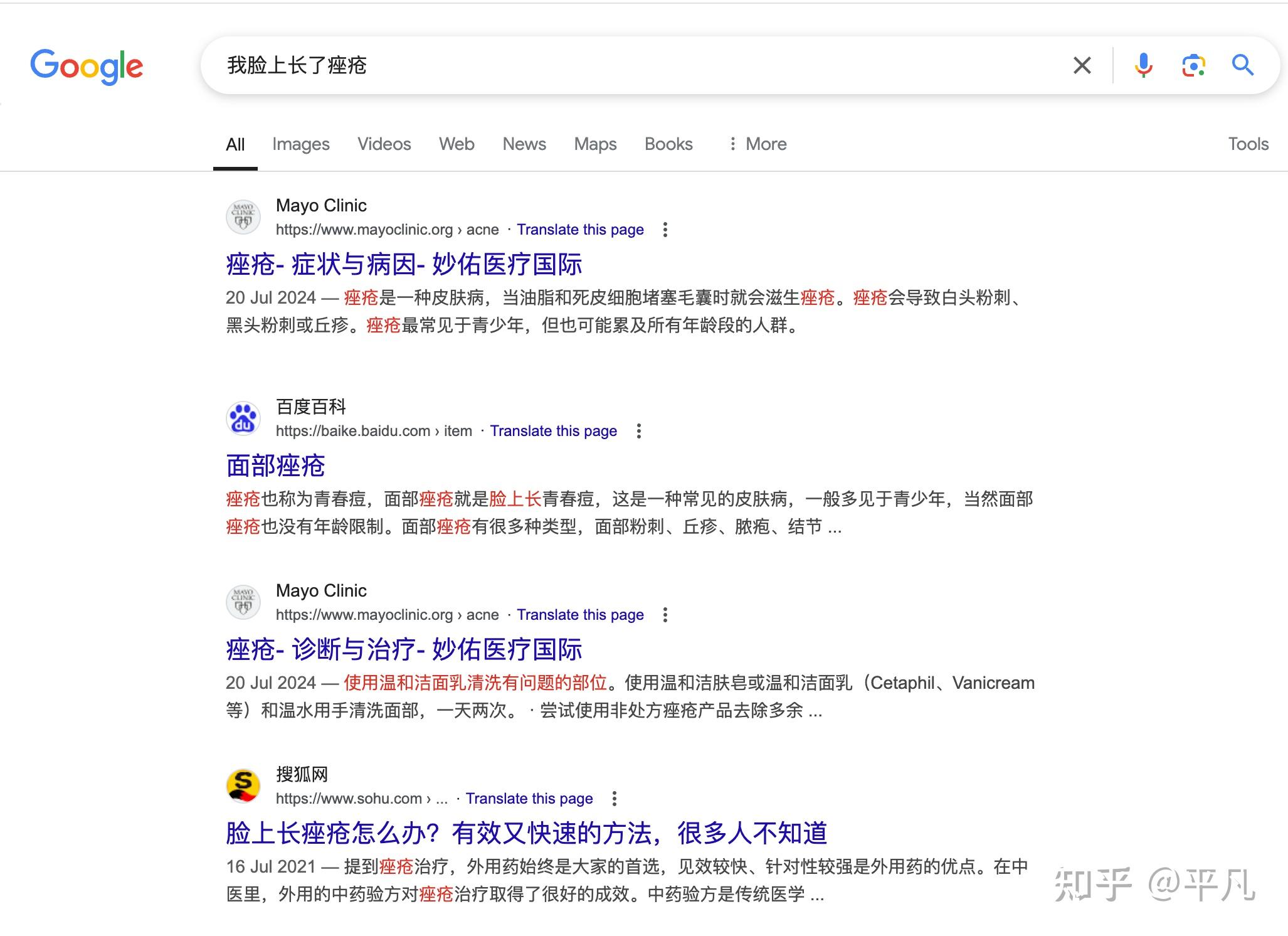Open the Tools options

(x=1248, y=144)
